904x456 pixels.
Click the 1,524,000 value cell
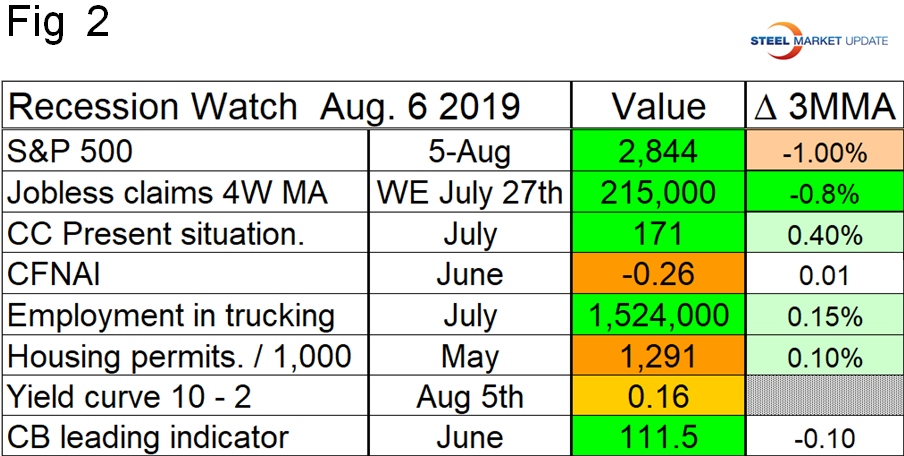pos(659,315)
